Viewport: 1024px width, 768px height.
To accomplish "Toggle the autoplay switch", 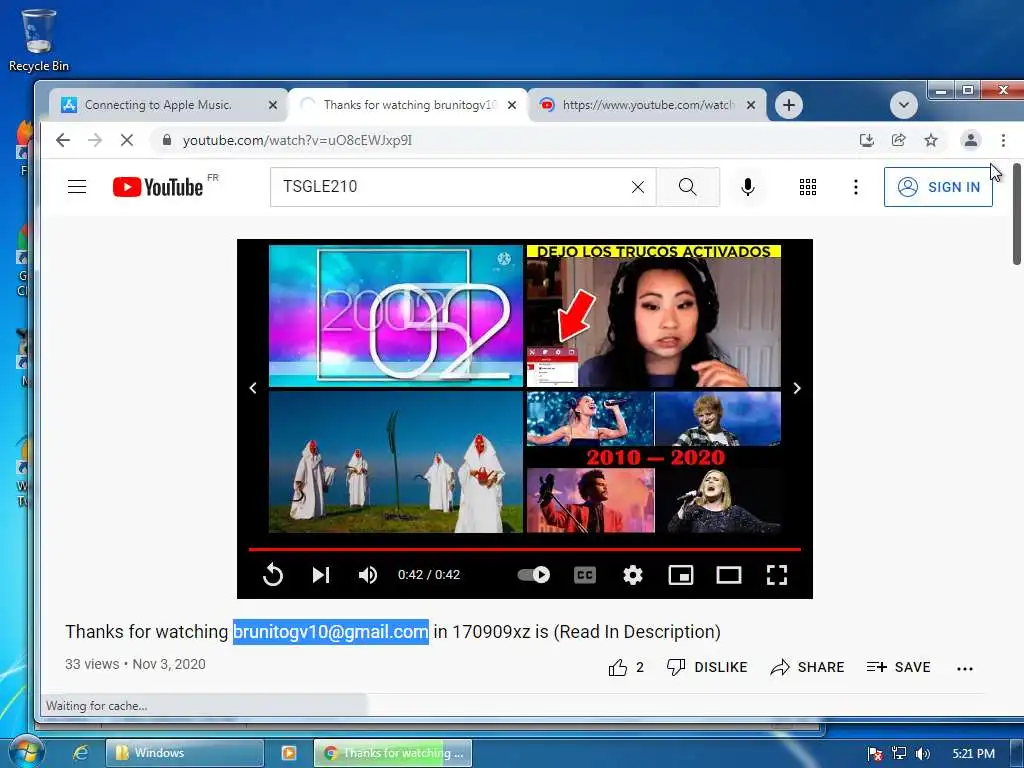I will pos(534,575).
